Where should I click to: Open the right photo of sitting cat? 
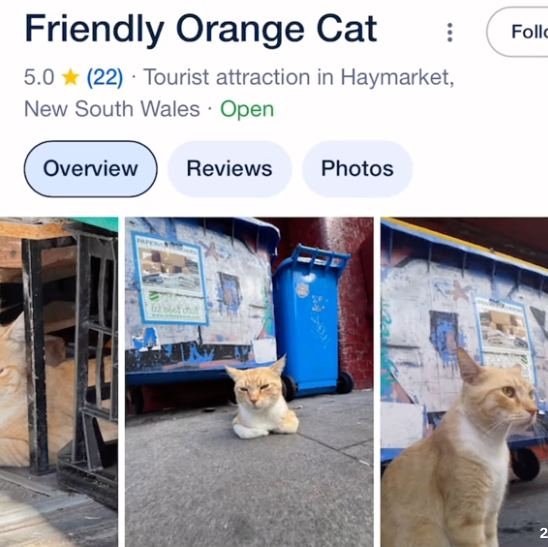pos(464,382)
